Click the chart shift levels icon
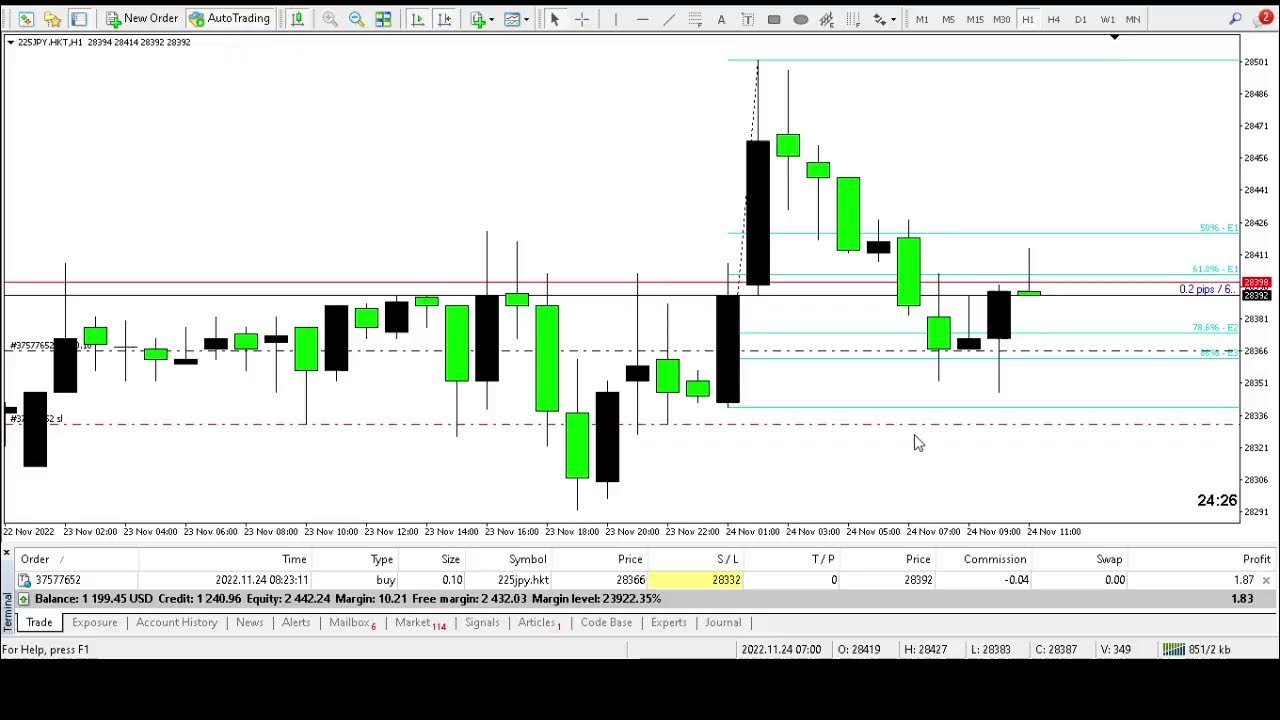This screenshot has width=1280, height=720. (297, 19)
